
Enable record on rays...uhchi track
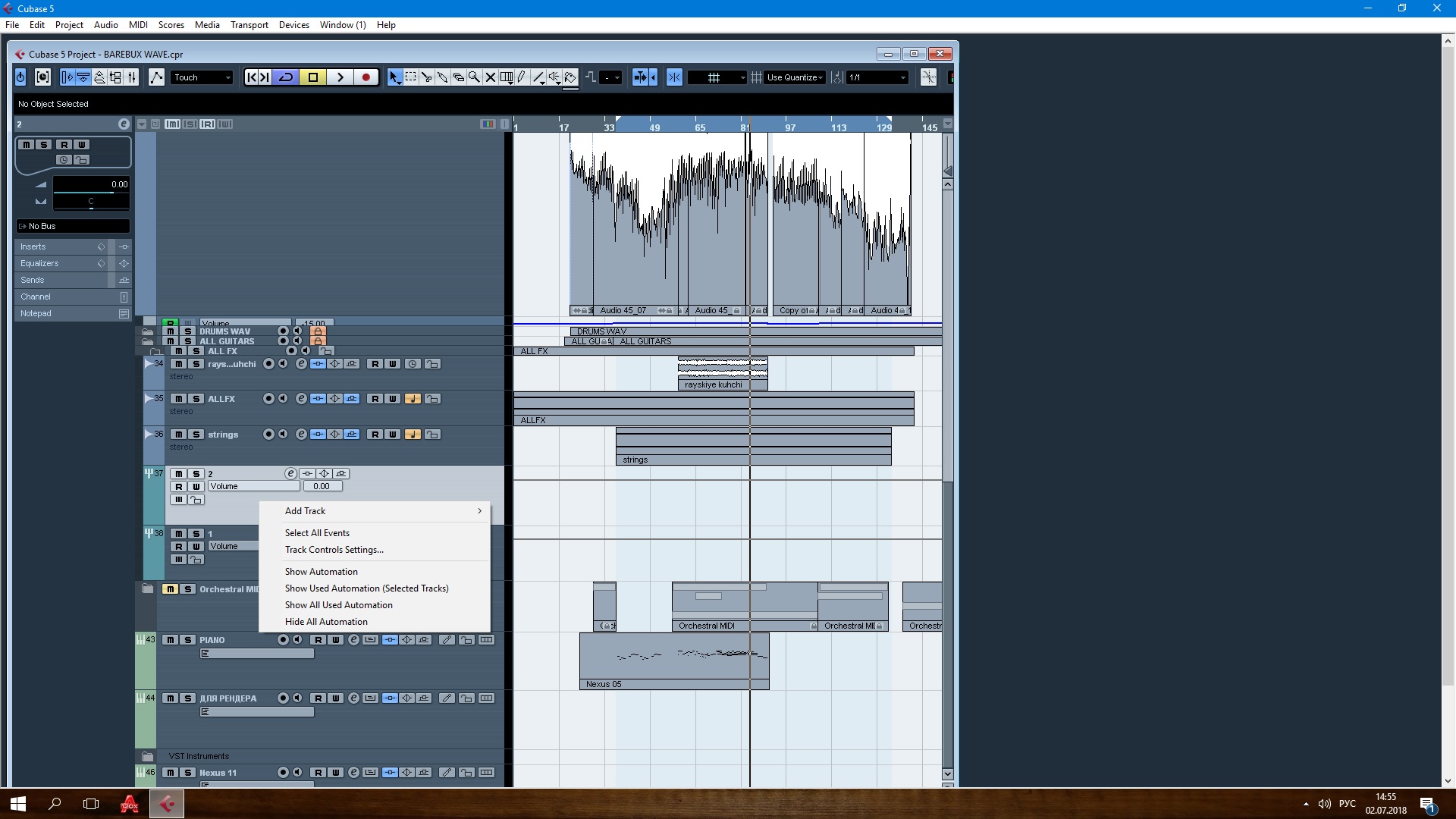click(x=268, y=364)
